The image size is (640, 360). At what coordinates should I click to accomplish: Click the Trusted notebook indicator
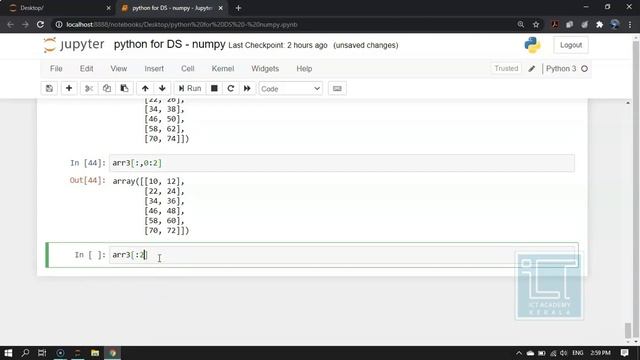pyautogui.click(x=506, y=69)
